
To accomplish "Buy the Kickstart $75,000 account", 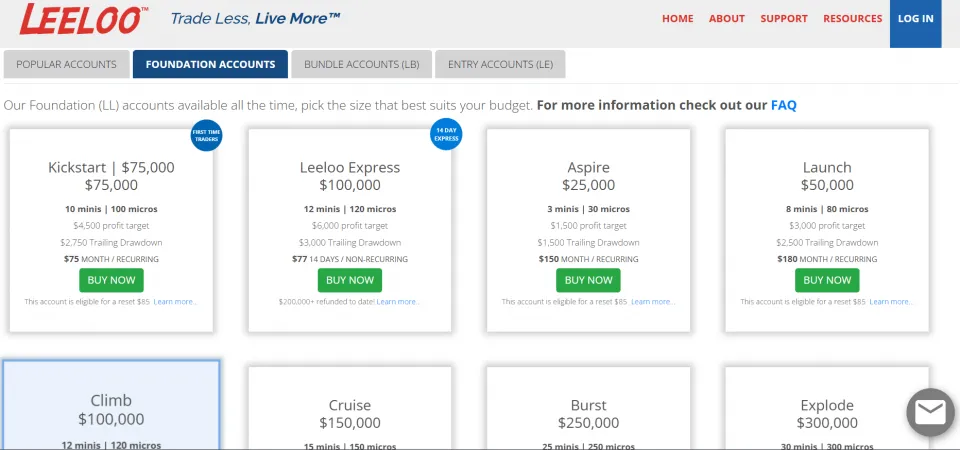I will tap(111, 280).
